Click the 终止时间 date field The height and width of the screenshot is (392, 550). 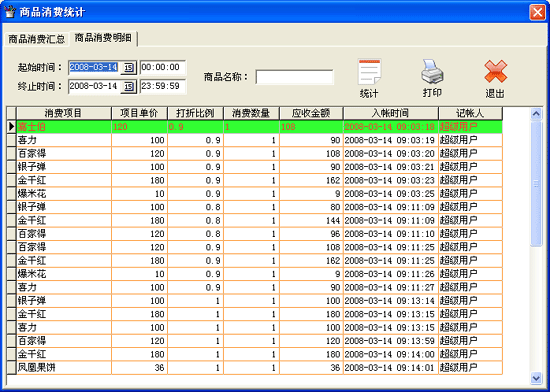(94, 86)
